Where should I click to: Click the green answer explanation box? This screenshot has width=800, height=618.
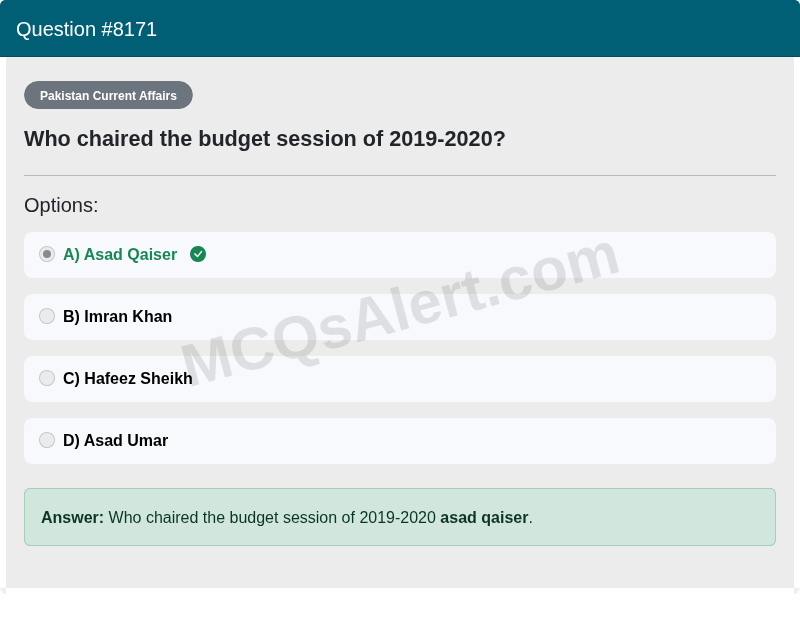click(400, 517)
